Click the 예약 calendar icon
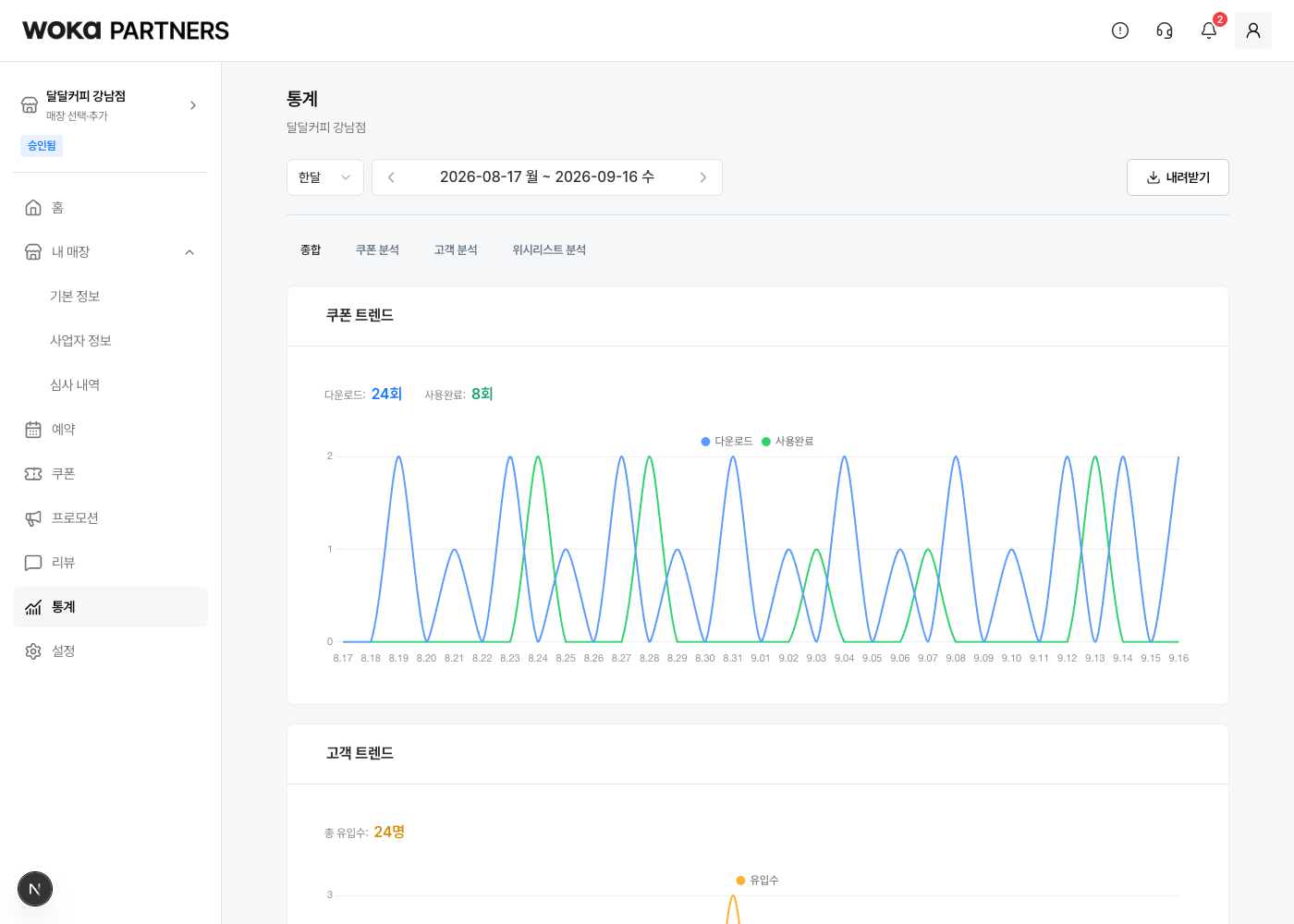The height and width of the screenshot is (924, 1294). [x=33, y=430]
